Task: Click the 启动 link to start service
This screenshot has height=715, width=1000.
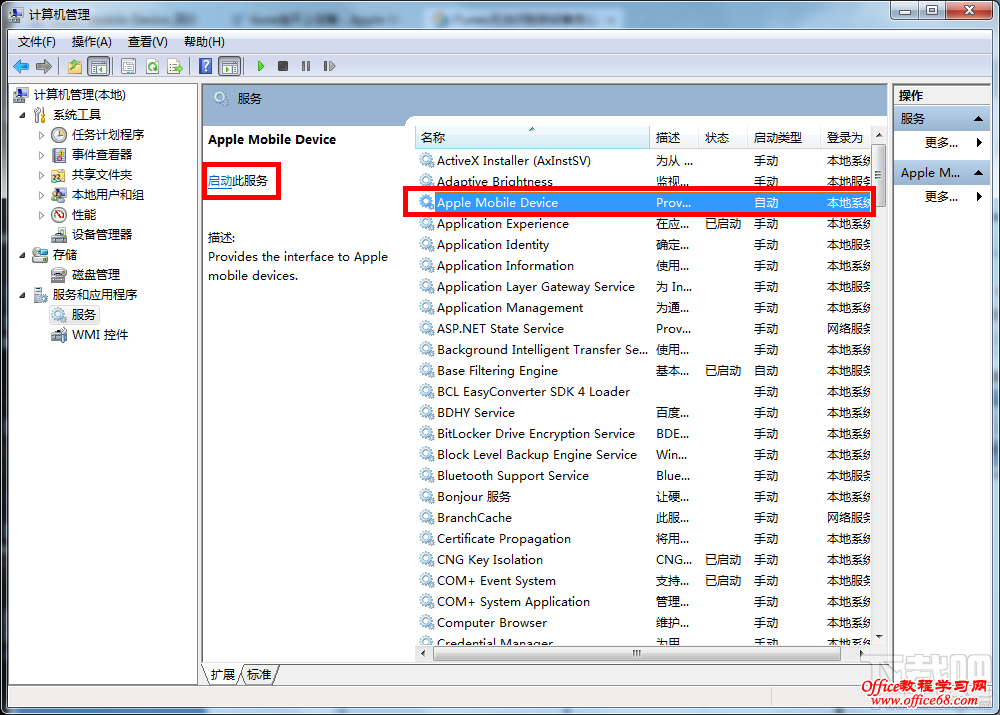Action: pos(219,181)
